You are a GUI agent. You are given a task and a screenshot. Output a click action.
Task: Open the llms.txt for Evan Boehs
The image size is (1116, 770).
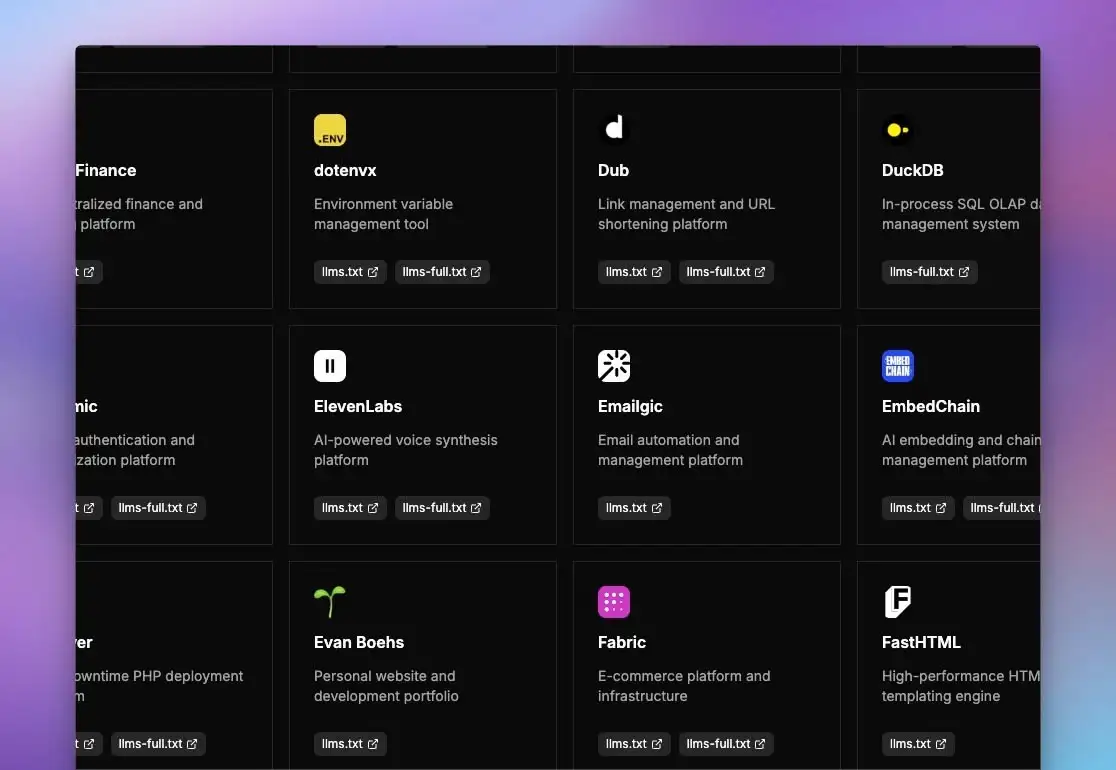(350, 744)
